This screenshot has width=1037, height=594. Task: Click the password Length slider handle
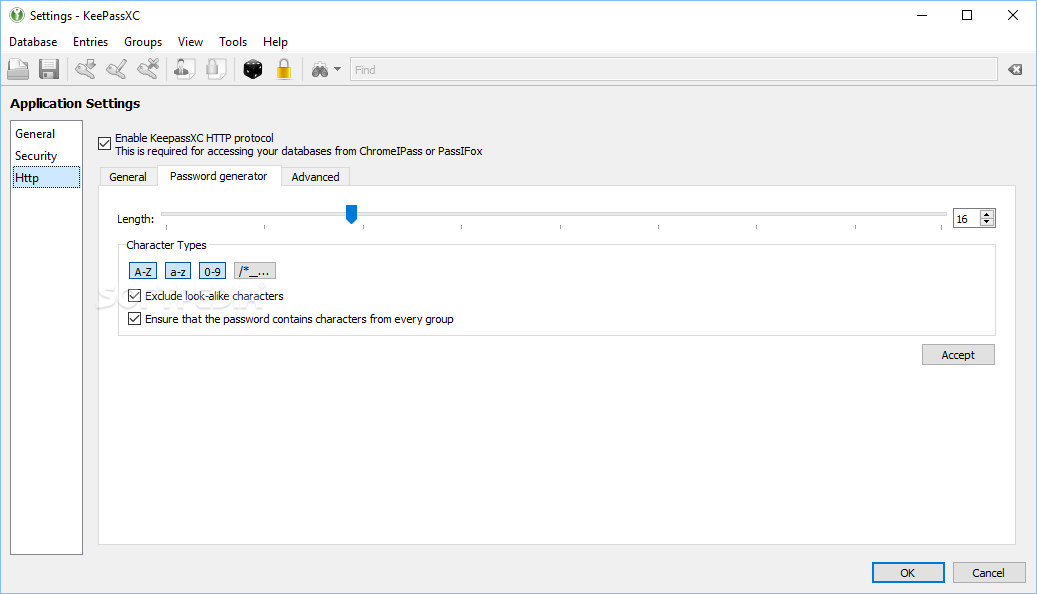(x=351, y=214)
